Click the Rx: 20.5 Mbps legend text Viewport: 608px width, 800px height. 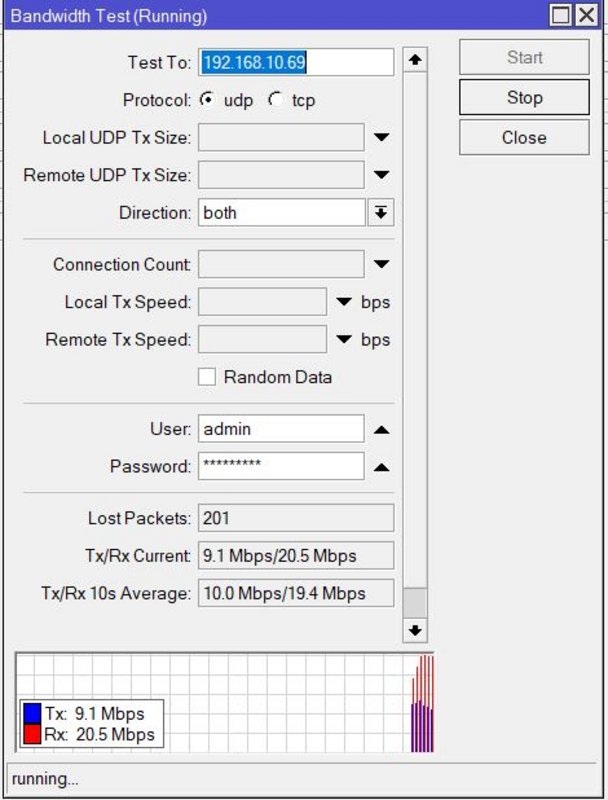[99, 734]
